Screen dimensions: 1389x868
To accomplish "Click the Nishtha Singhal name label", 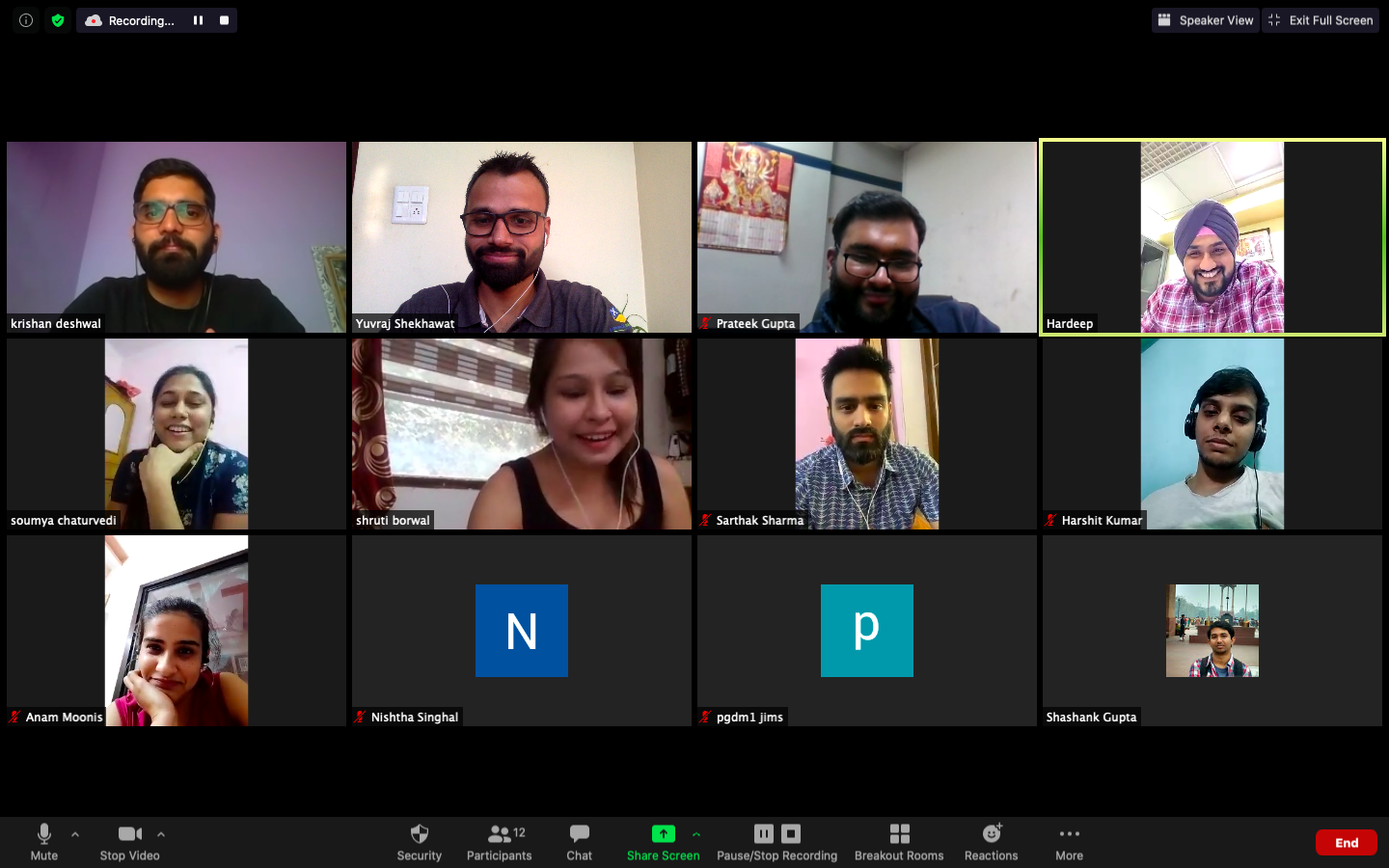I will click(414, 718).
